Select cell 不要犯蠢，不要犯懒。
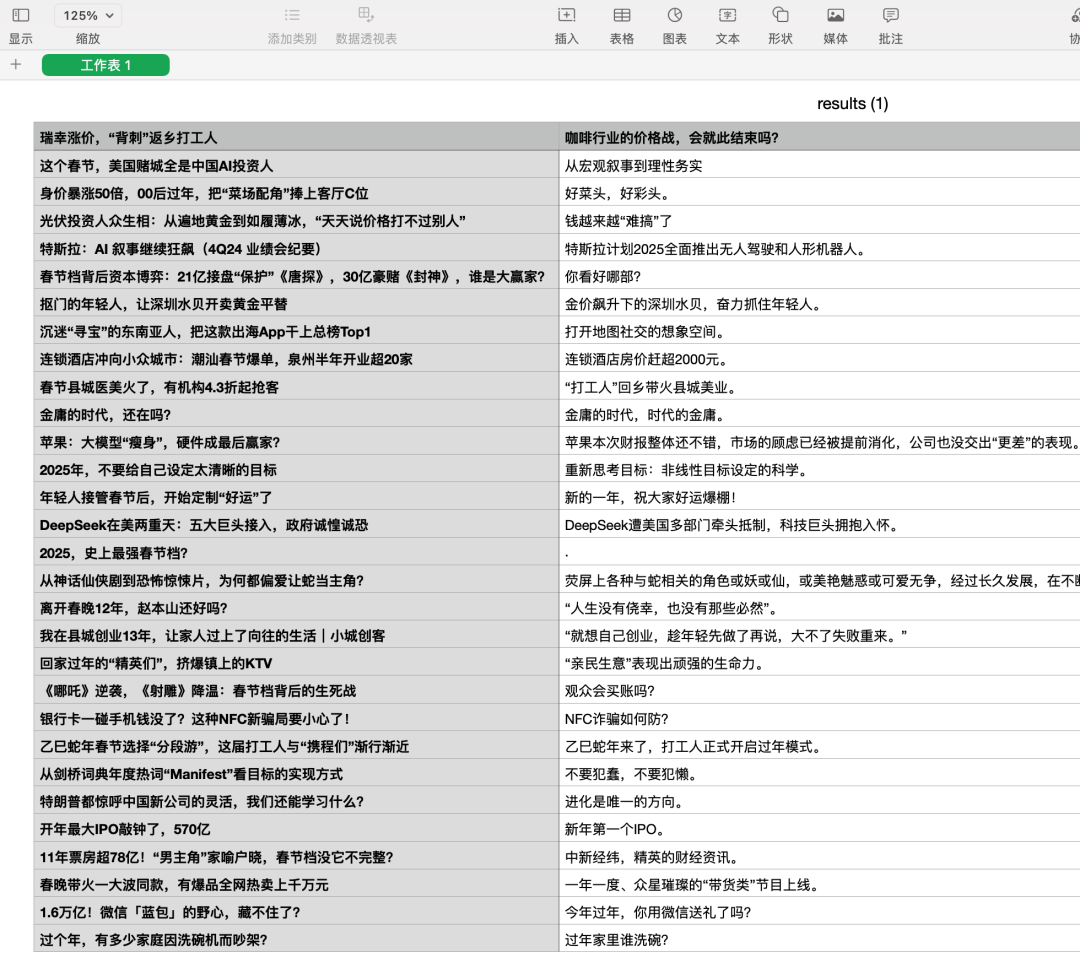 (820, 774)
